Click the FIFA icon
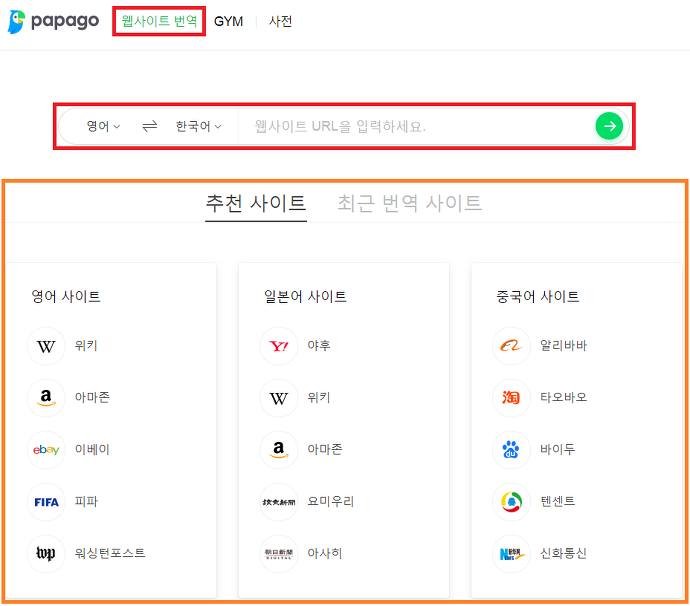The image size is (690, 606). pos(46,502)
